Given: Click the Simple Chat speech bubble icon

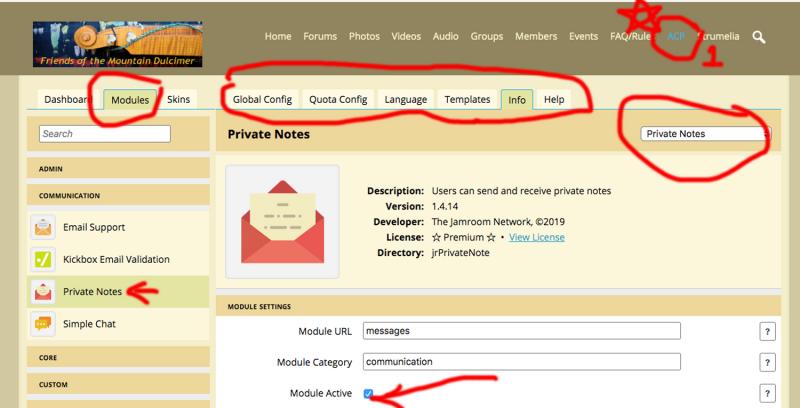Looking at the screenshot, I should [x=43, y=324].
